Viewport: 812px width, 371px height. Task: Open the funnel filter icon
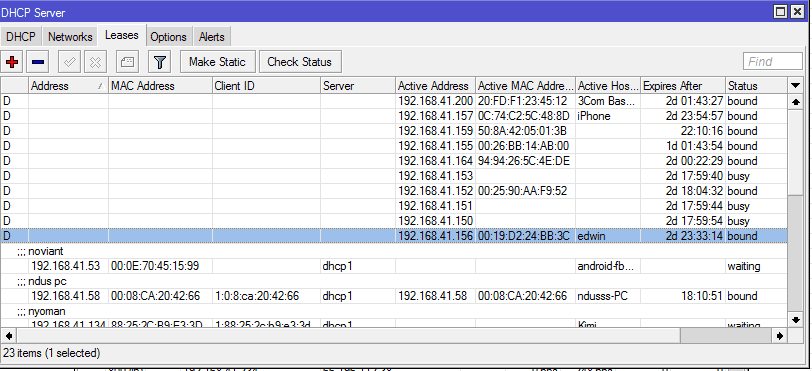pyautogui.click(x=160, y=62)
